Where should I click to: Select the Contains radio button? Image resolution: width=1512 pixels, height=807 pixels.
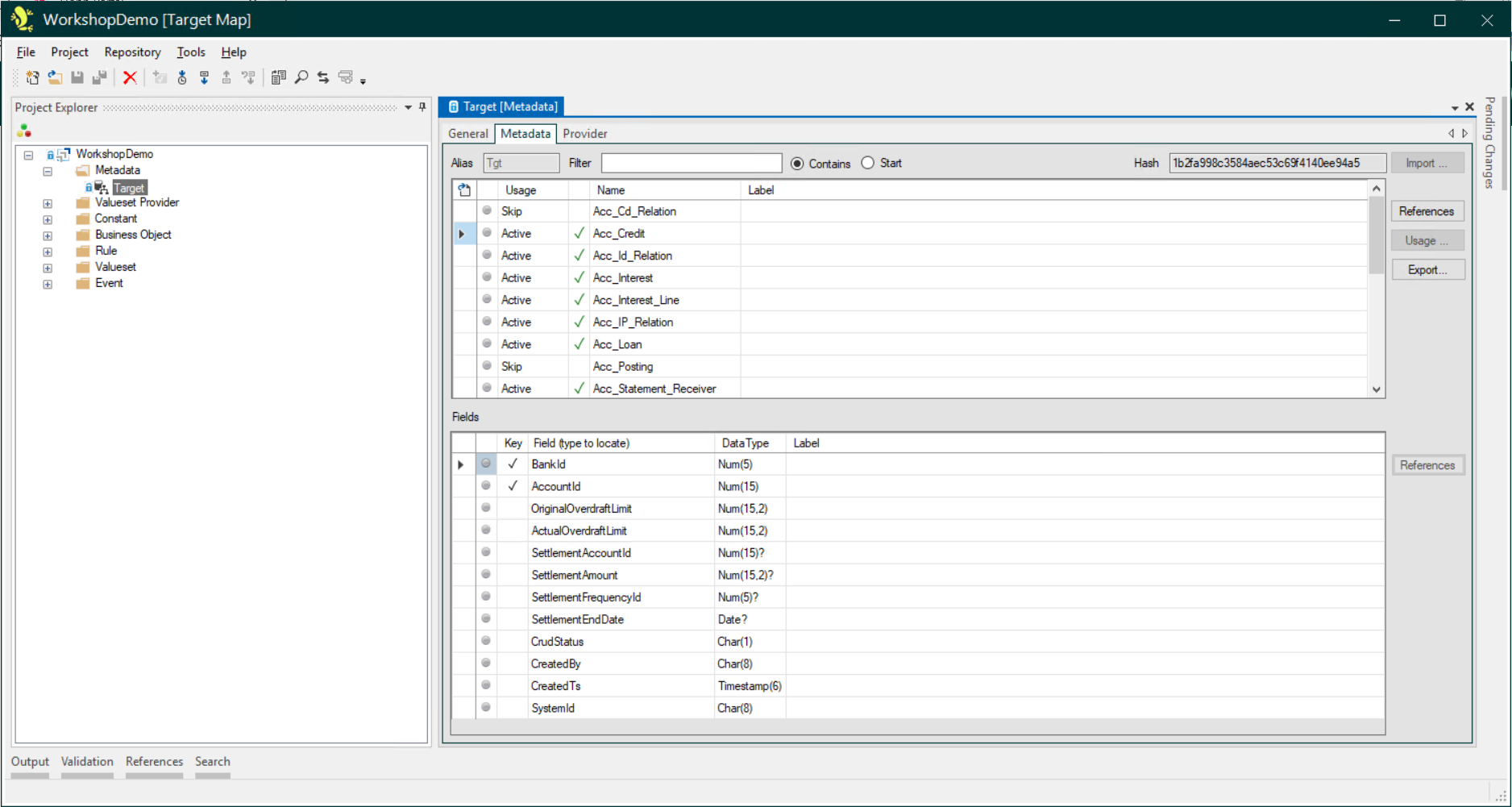click(x=797, y=163)
